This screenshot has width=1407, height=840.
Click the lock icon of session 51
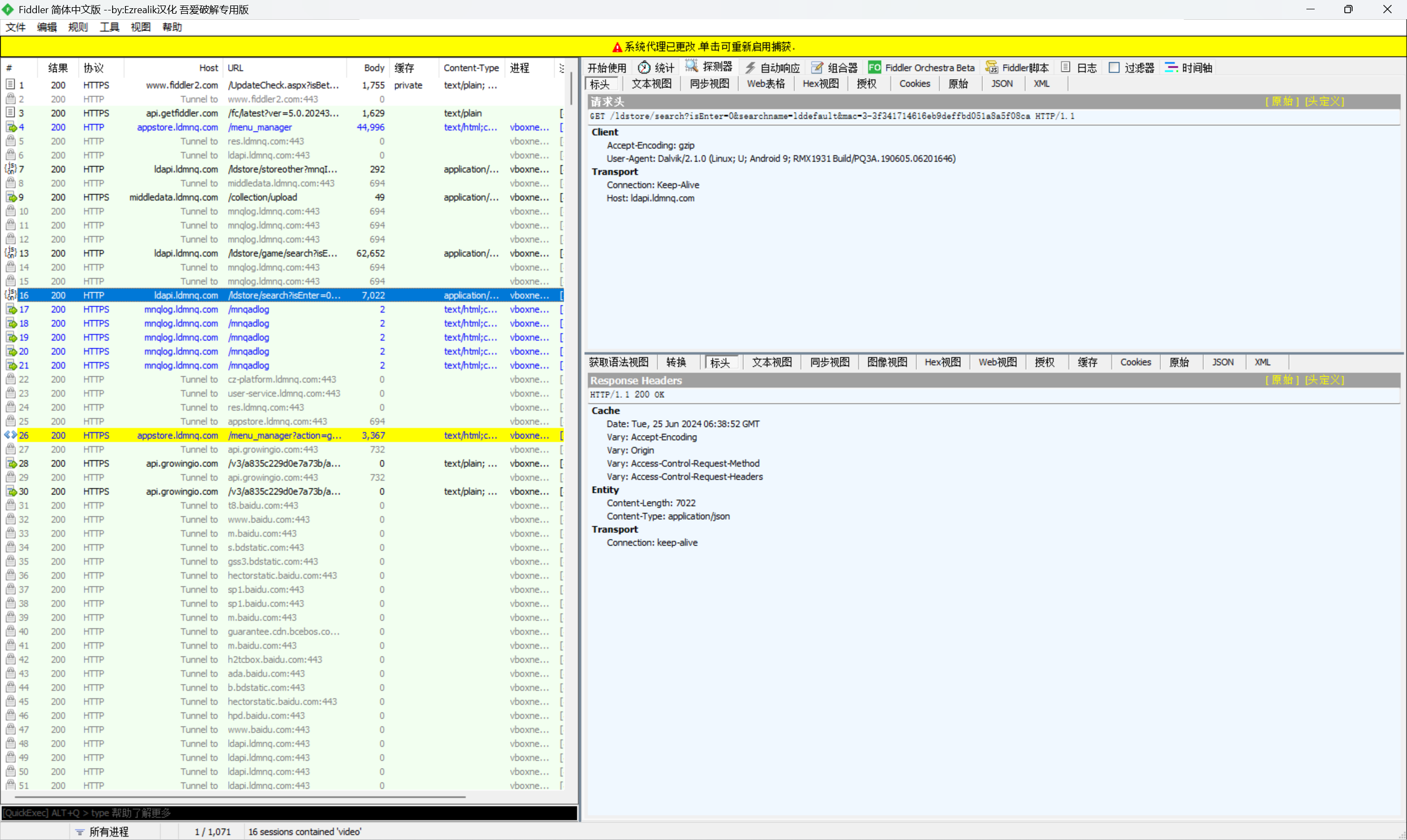(10, 785)
